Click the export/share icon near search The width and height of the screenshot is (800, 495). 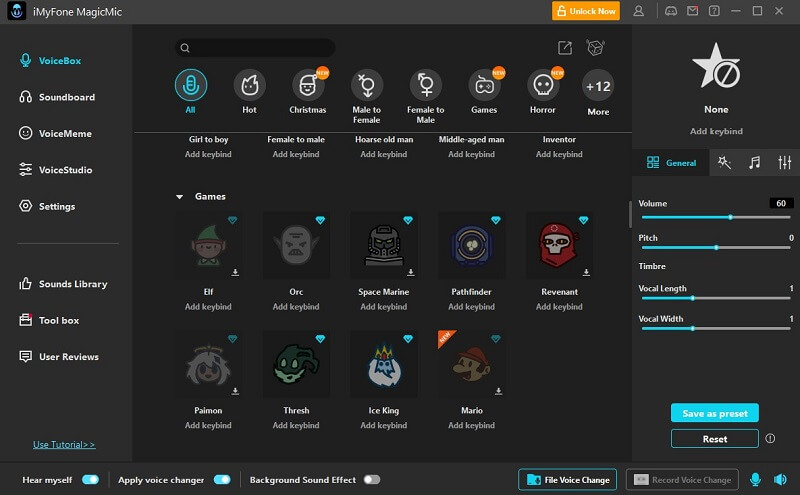pos(565,48)
